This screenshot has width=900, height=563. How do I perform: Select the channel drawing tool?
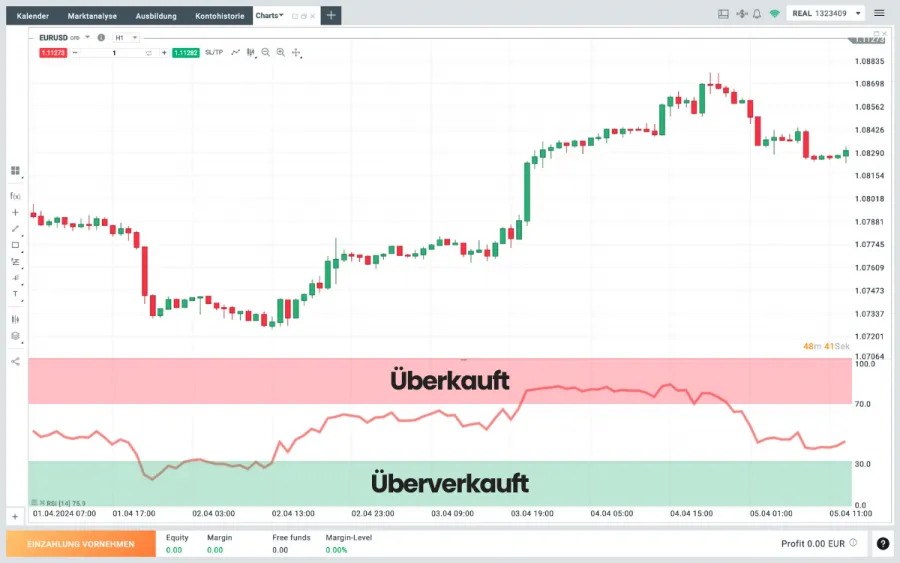(15, 278)
